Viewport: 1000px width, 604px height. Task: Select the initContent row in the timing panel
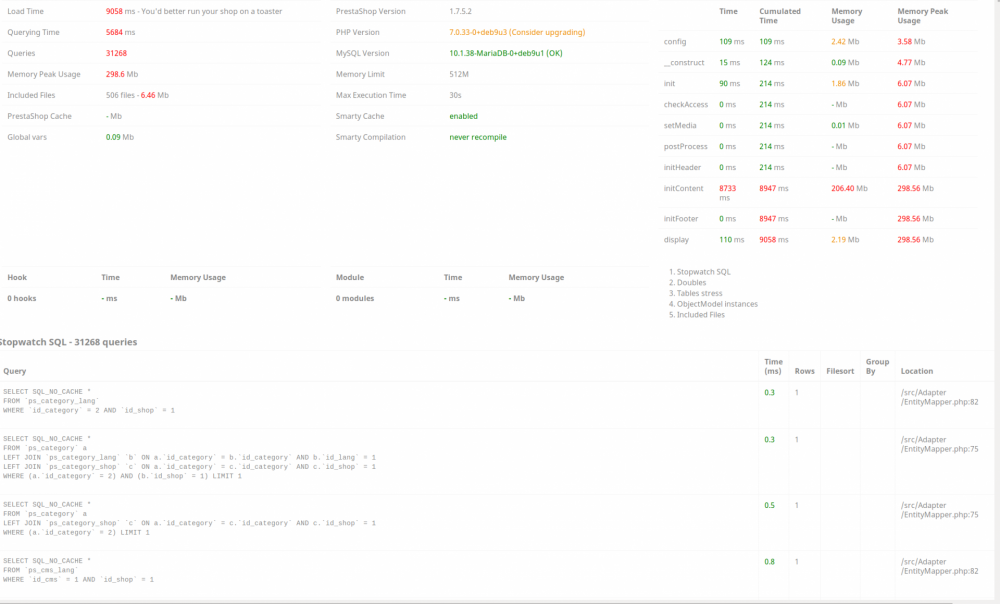point(685,188)
